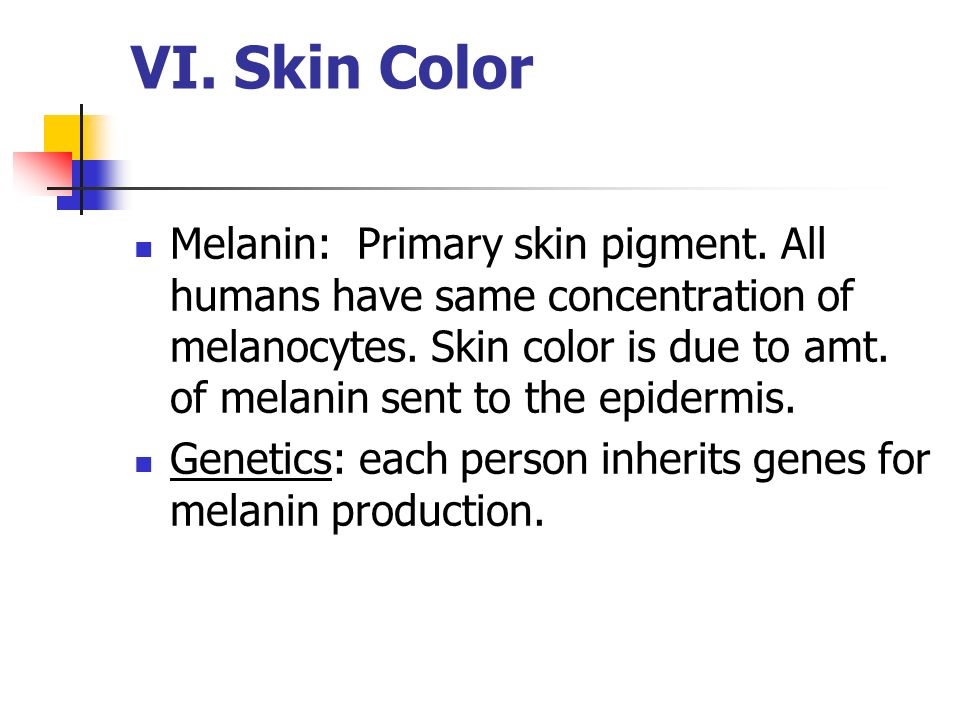The height and width of the screenshot is (720, 960).
Task: Click the text "melanin production."
Action: pyautogui.click(x=357, y=512)
